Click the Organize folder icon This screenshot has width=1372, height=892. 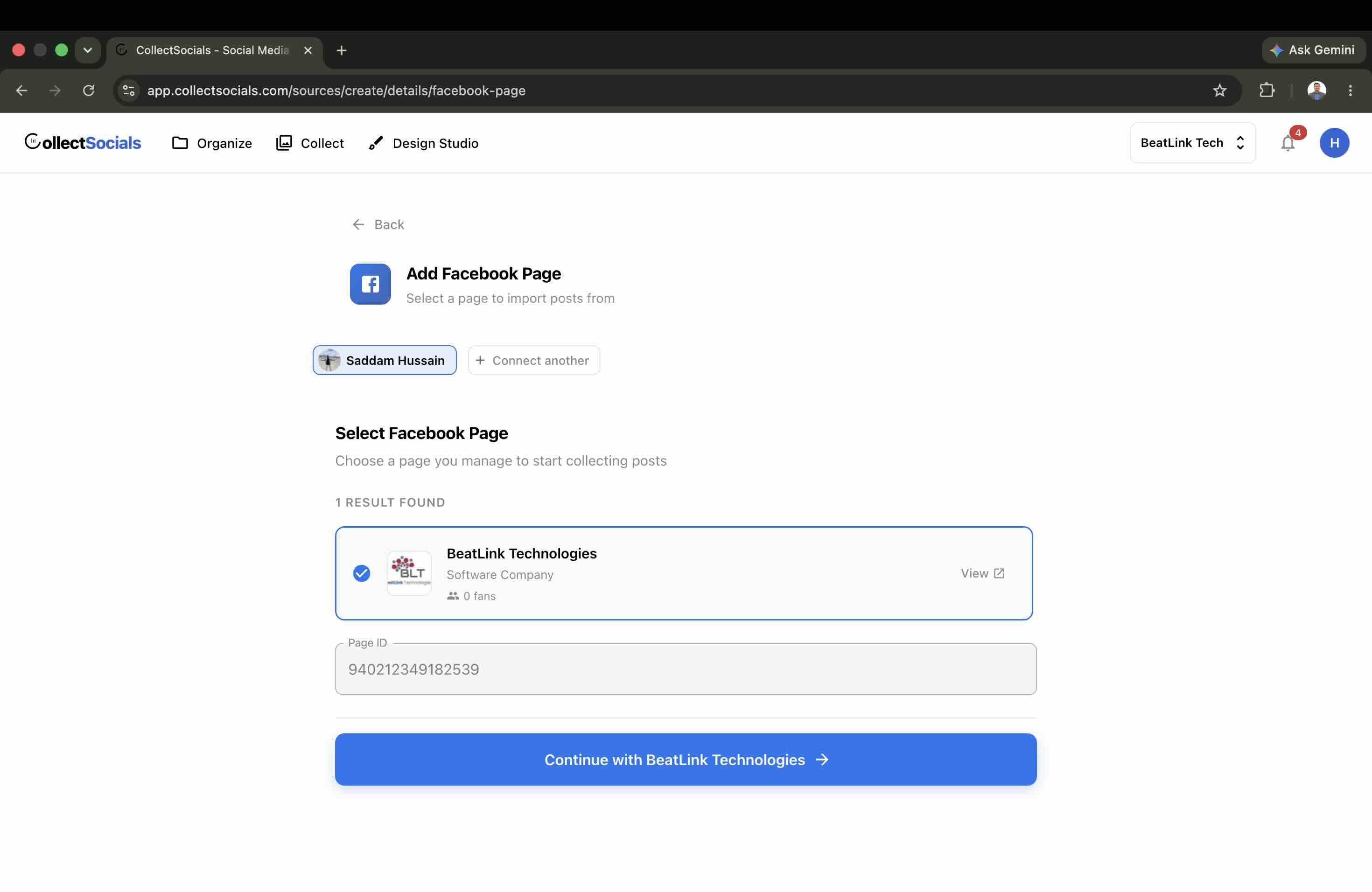coord(180,143)
